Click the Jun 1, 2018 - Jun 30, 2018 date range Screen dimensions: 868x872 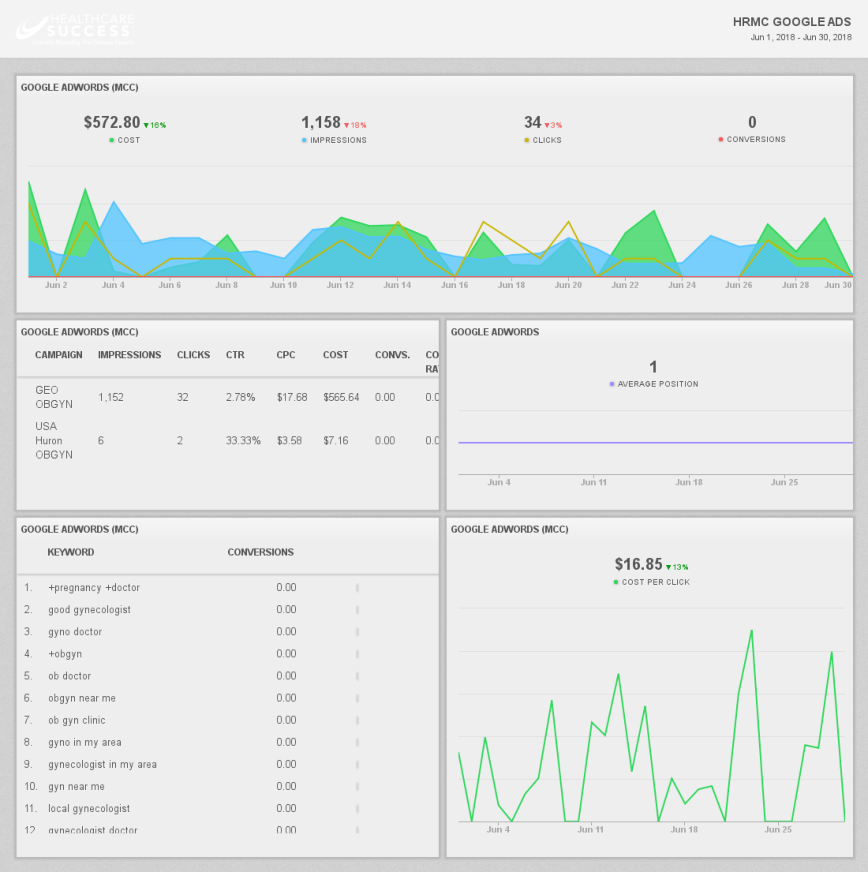click(x=801, y=37)
